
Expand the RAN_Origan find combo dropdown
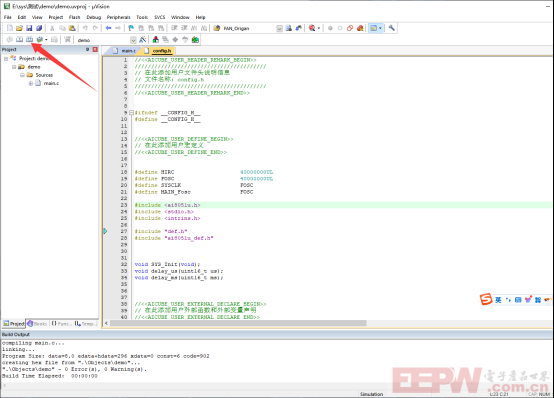[279, 28]
